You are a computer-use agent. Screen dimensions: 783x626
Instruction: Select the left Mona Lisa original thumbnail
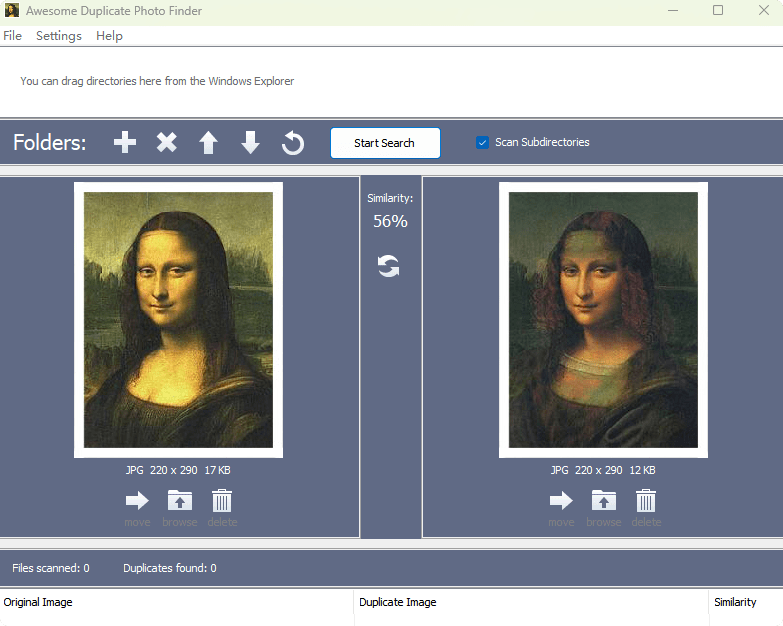pos(178,320)
